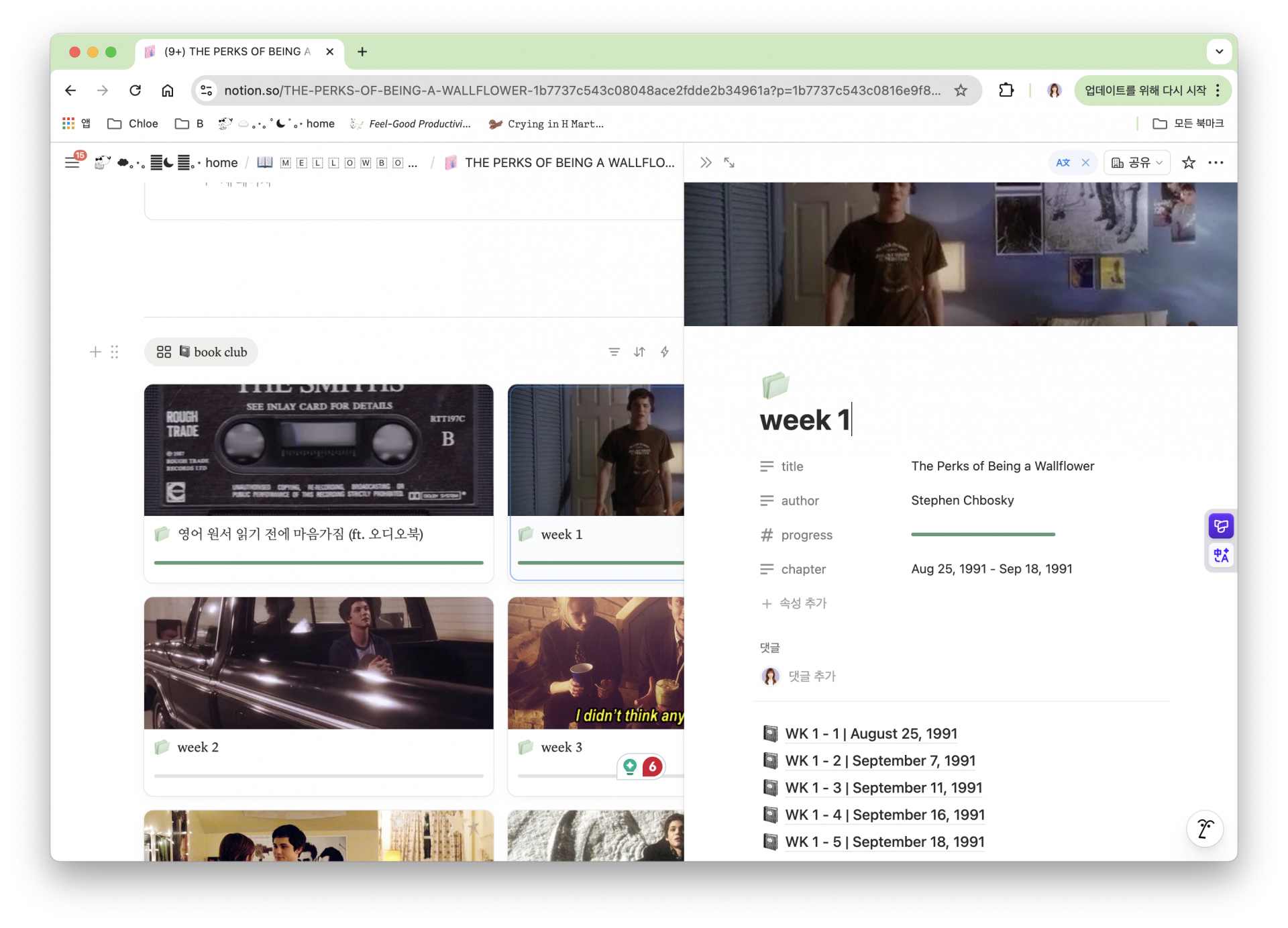Open WK 1 - 3 | September 11, 1991
Viewport: 1288px width, 928px height.
click(x=883, y=788)
